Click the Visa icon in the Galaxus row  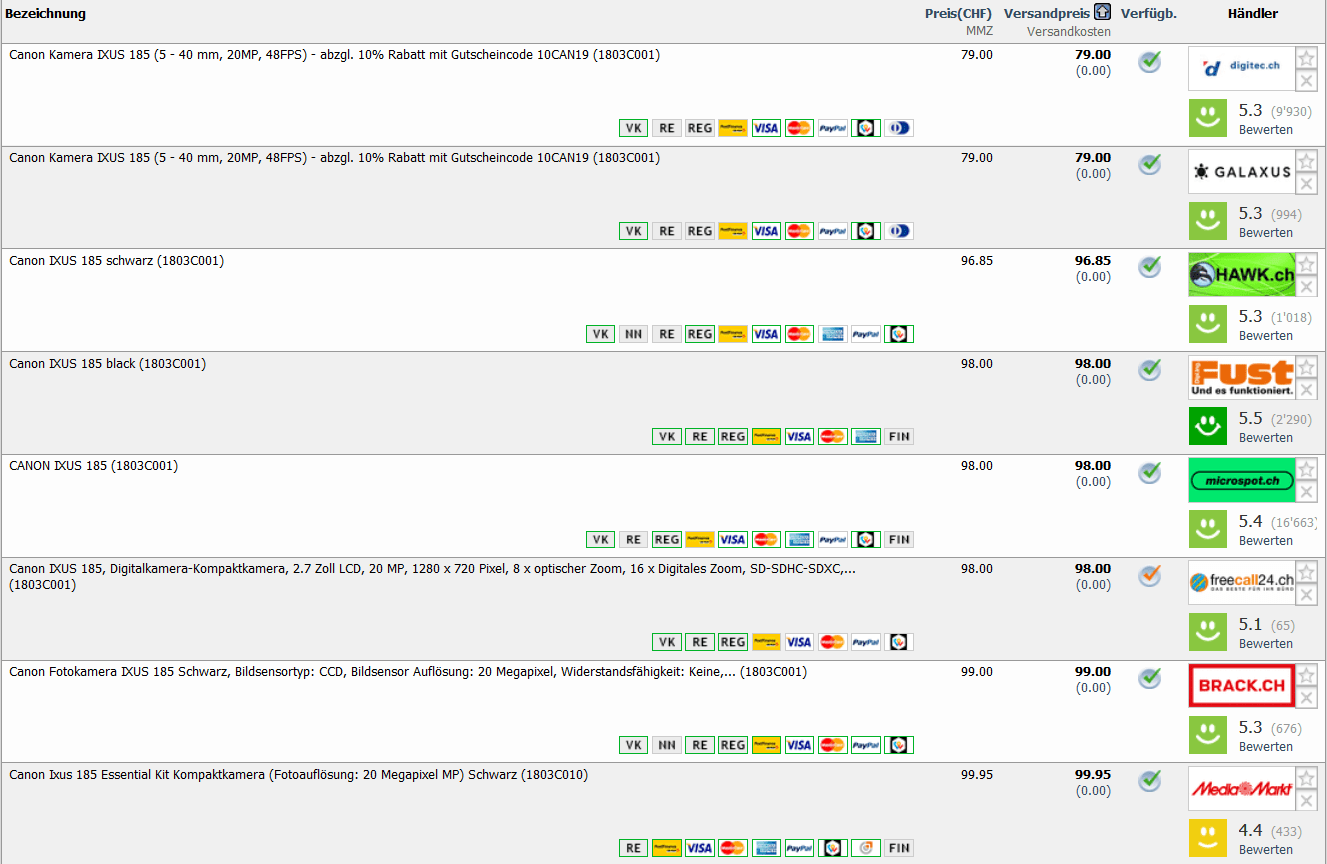pos(766,231)
